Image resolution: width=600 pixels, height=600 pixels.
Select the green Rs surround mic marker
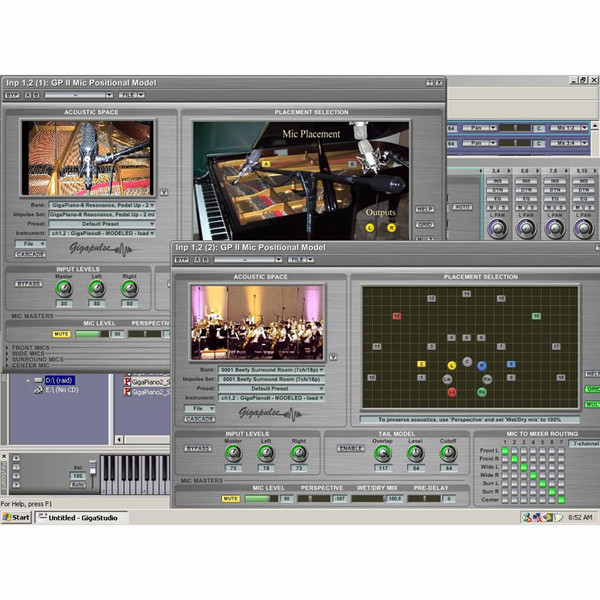point(482,392)
